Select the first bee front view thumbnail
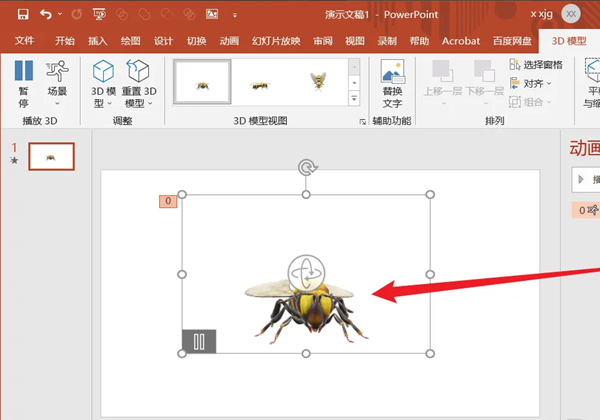Viewport: 600px width, 420px height. tap(202, 81)
